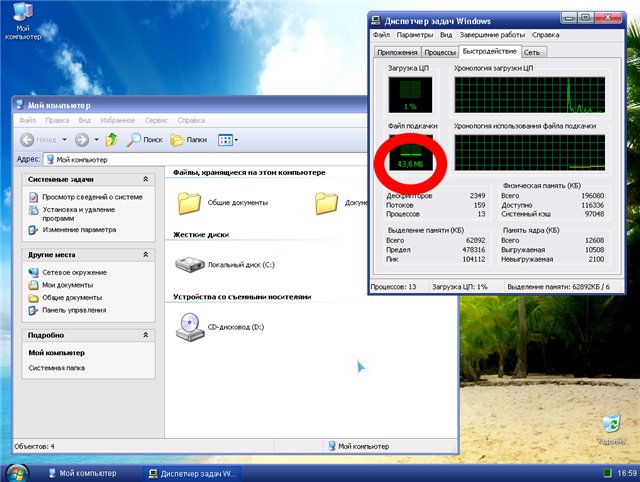Viewport: 640px width, 482px height.
Task: Switch to the Процессы tab
Action: point(440,52)
